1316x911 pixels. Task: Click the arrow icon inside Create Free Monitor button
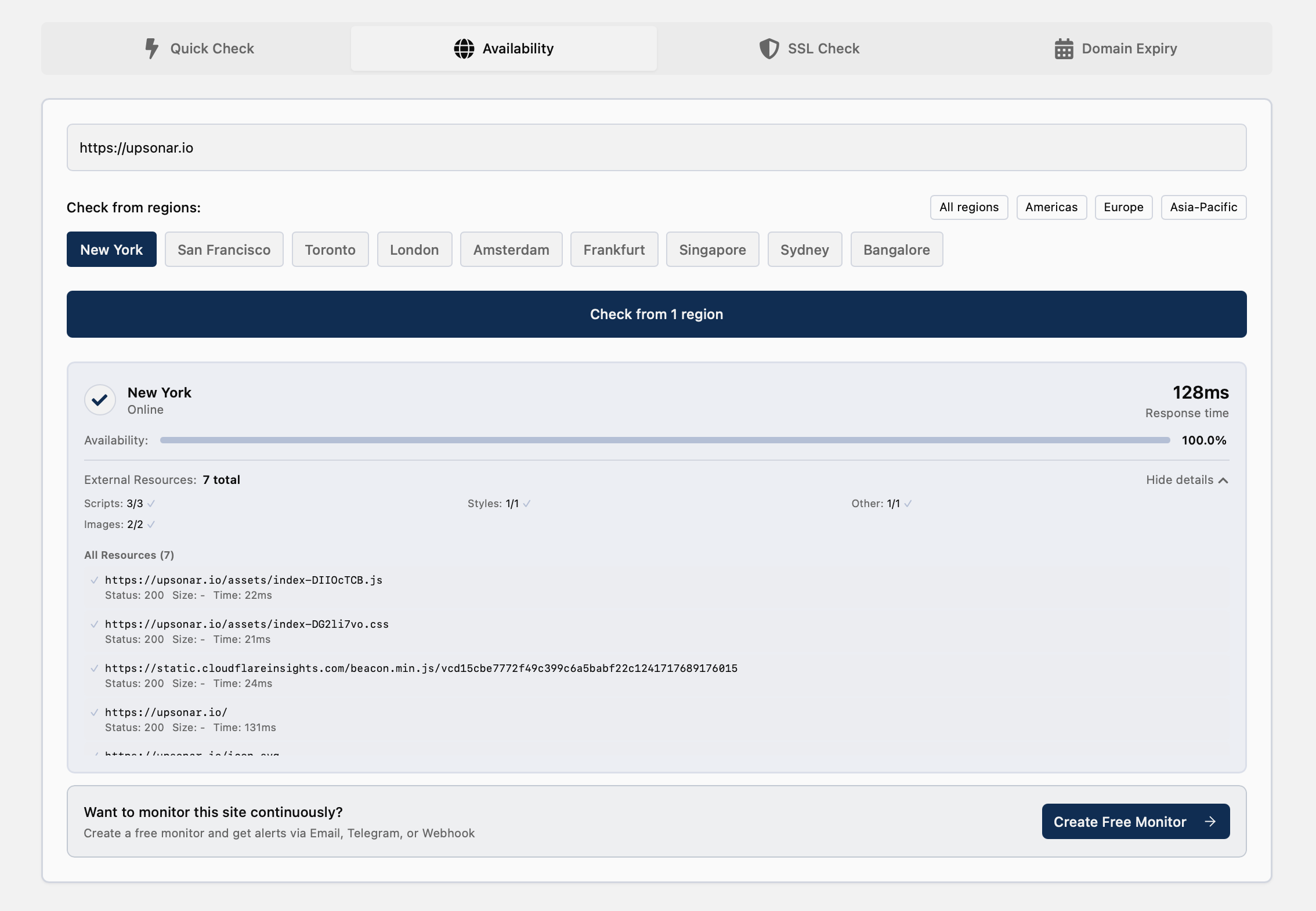(1210, 821)
